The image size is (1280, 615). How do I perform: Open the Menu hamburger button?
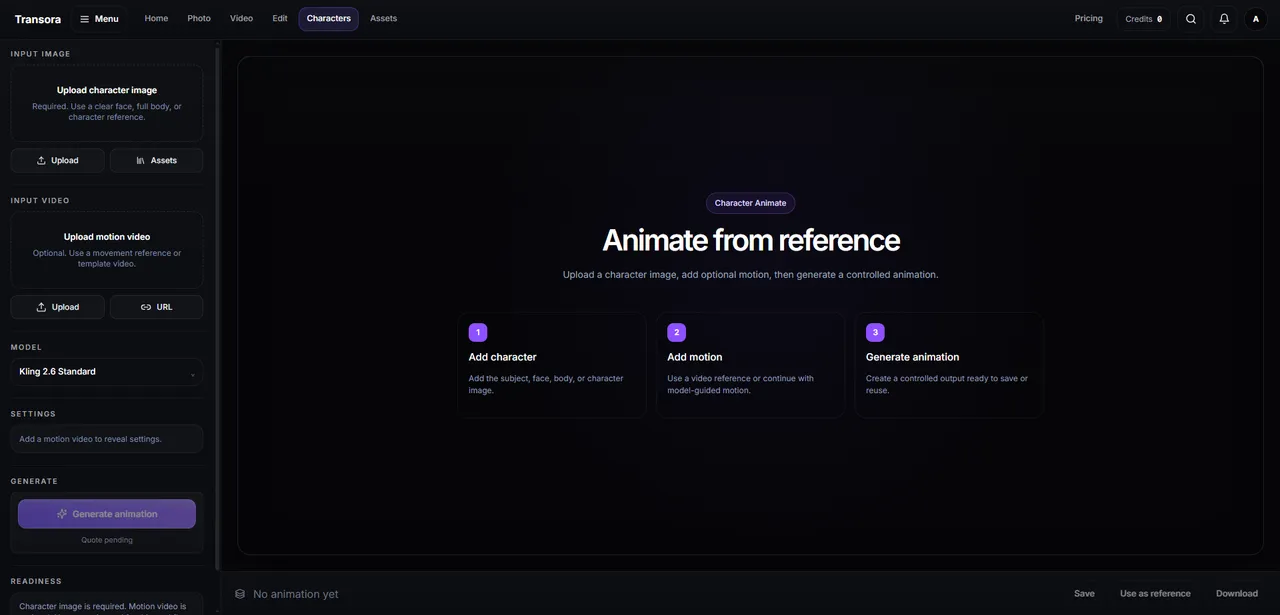98,19
